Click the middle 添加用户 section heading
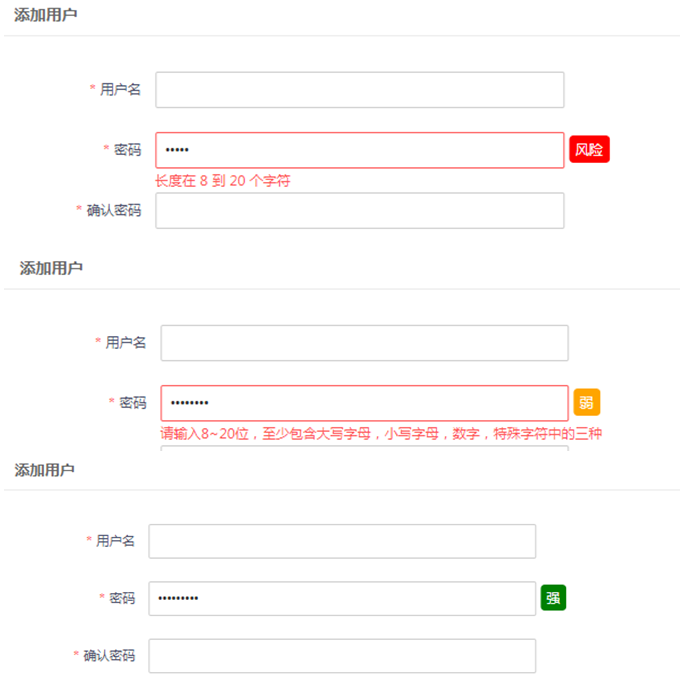The height and width of the screenshot is (685, 680). [x=51, y=268]
